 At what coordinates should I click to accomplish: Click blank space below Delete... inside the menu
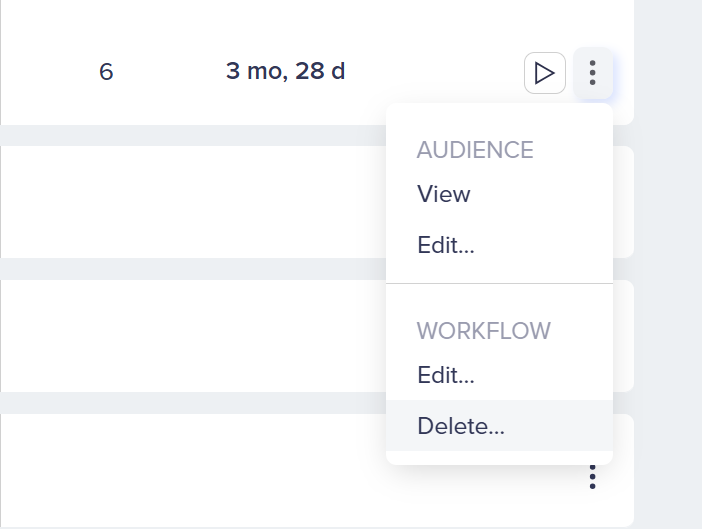(499, 457)
